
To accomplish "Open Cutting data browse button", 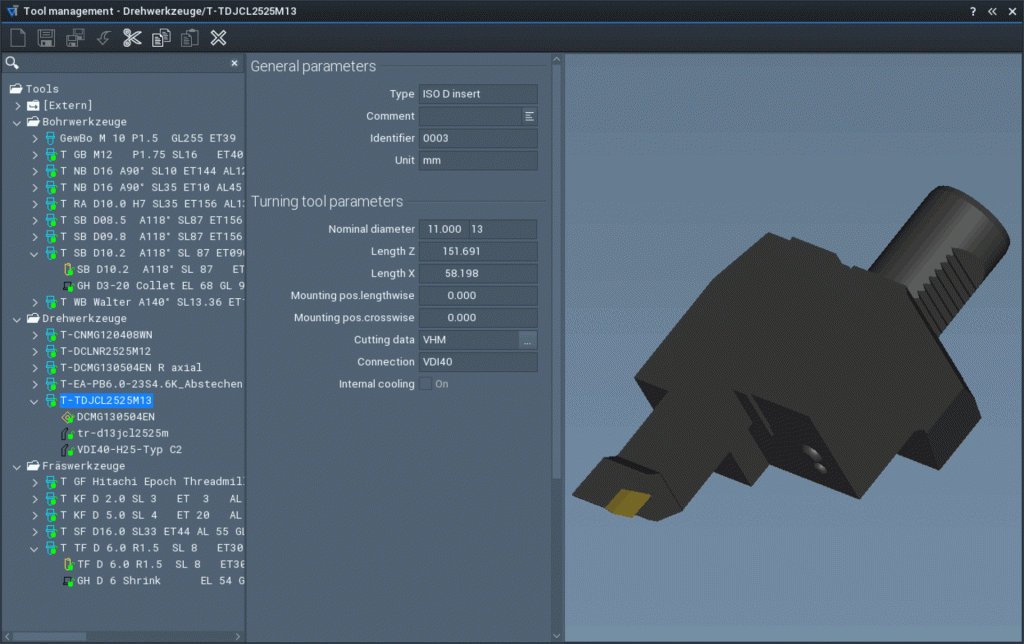I will point(528,340).
